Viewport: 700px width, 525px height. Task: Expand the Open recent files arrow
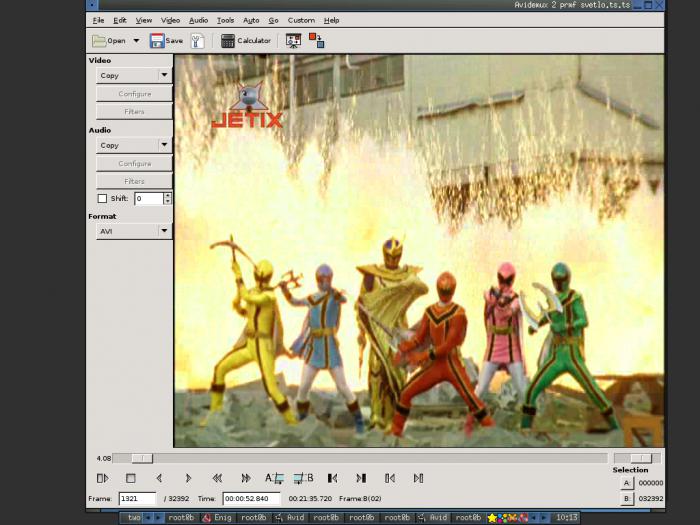(x=136, y=41)
